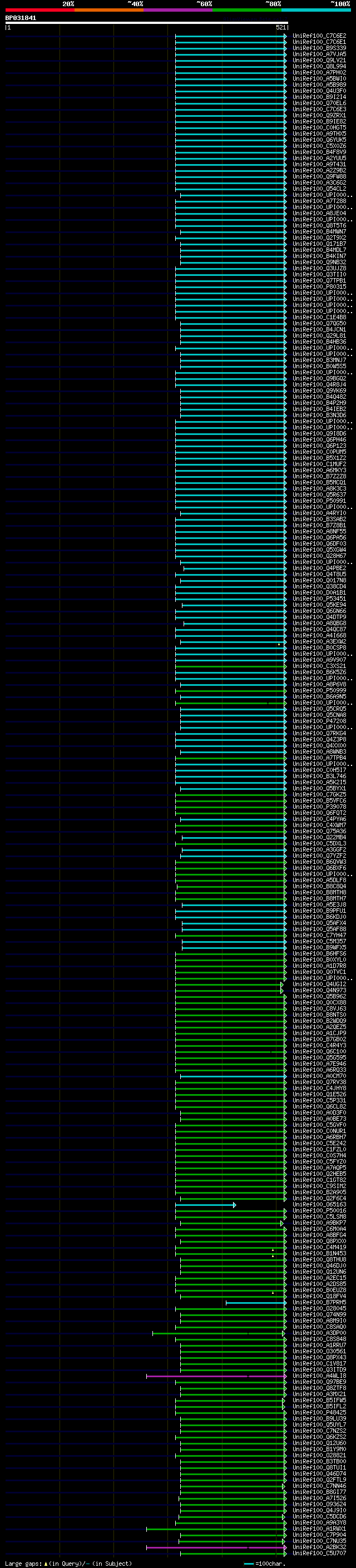Click the short cyan bar for UniRef100_B7PRH5
The height and width of the screenshot is (1568, 356).
point(256,1303)
